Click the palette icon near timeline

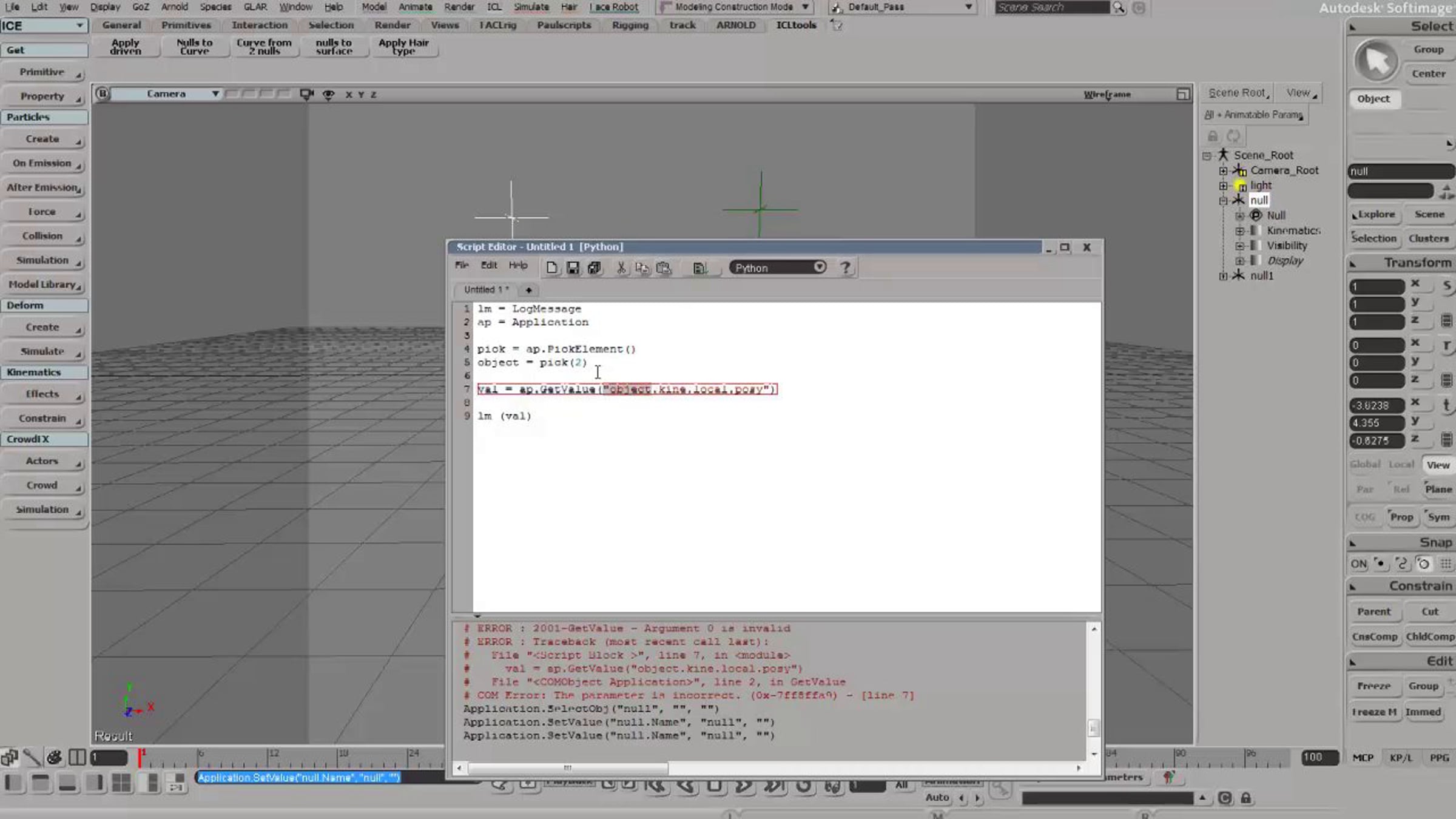[x=54, y=757]
